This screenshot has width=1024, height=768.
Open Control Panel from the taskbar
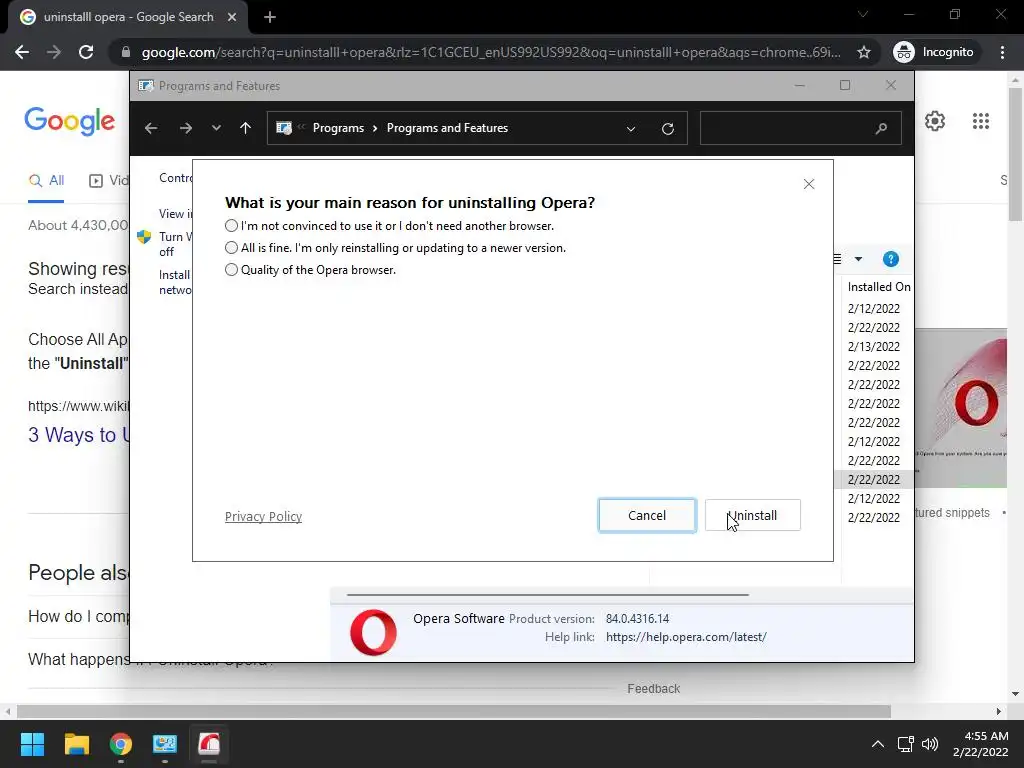tap(165, 744)
